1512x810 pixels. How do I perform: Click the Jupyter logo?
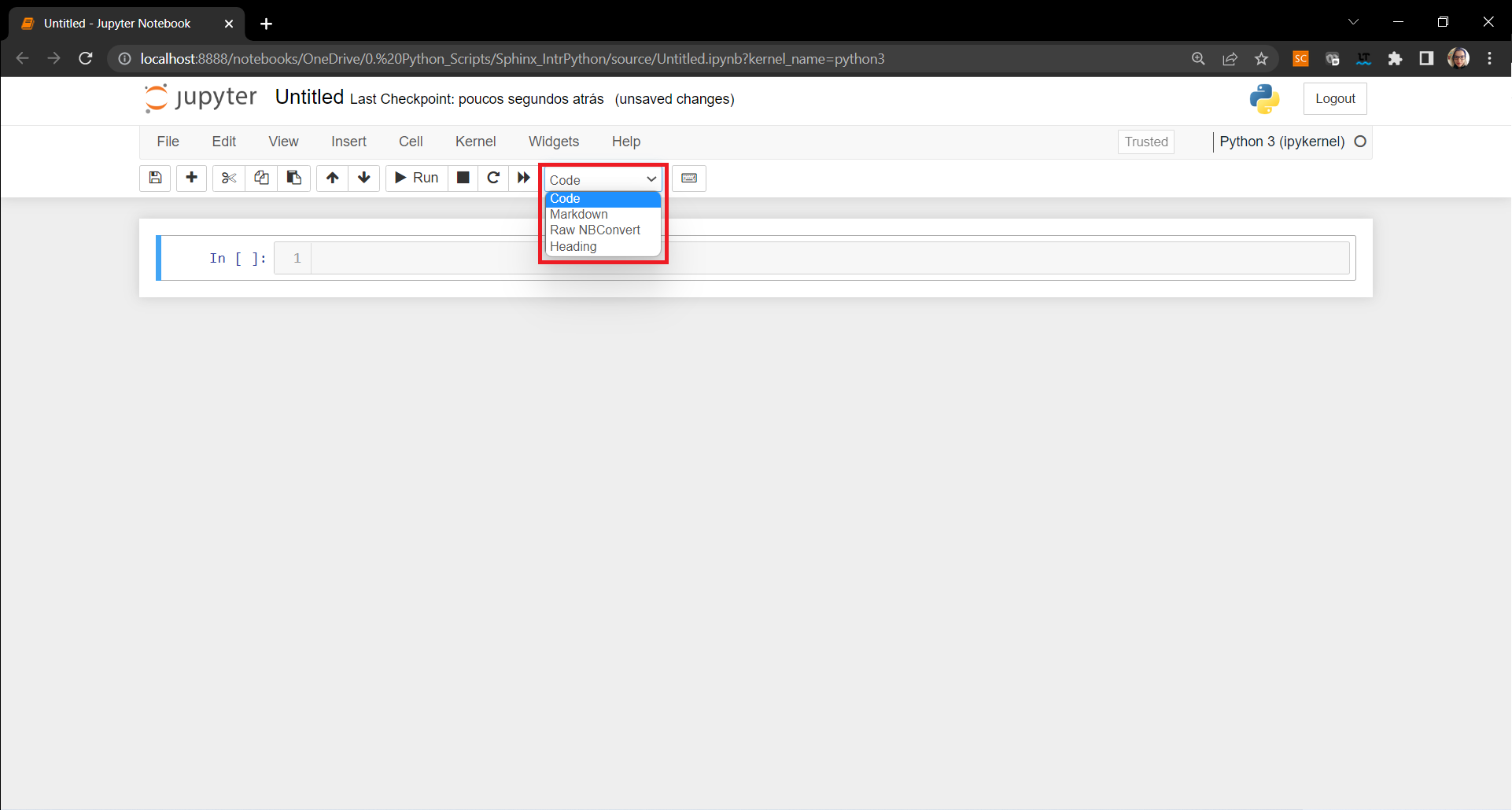(201, 98)
